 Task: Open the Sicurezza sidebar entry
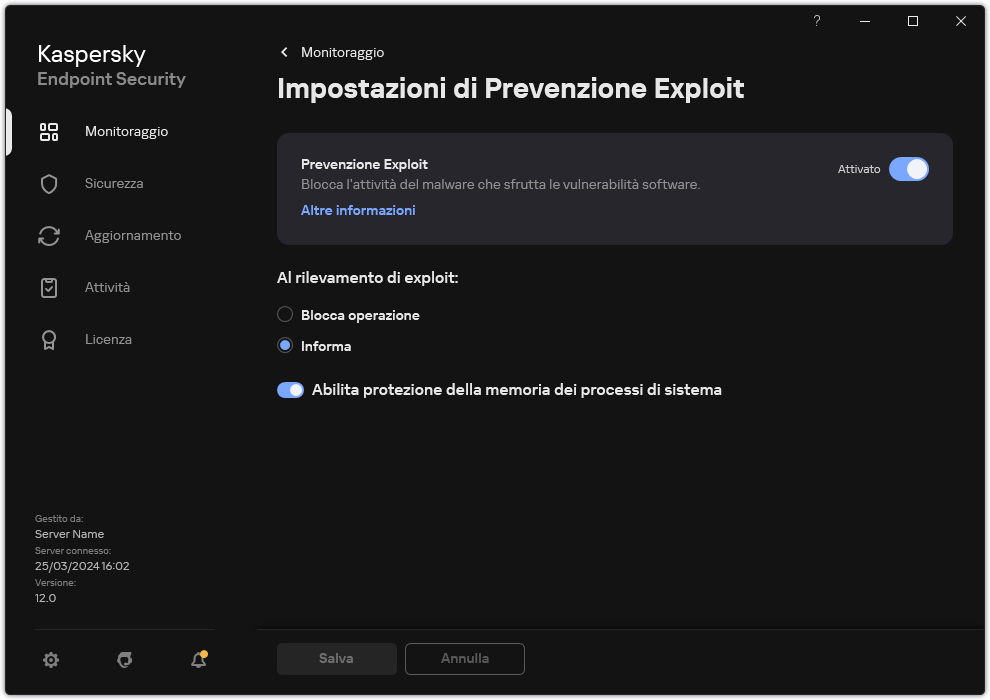pyautogui.click(x=113, y=183)
